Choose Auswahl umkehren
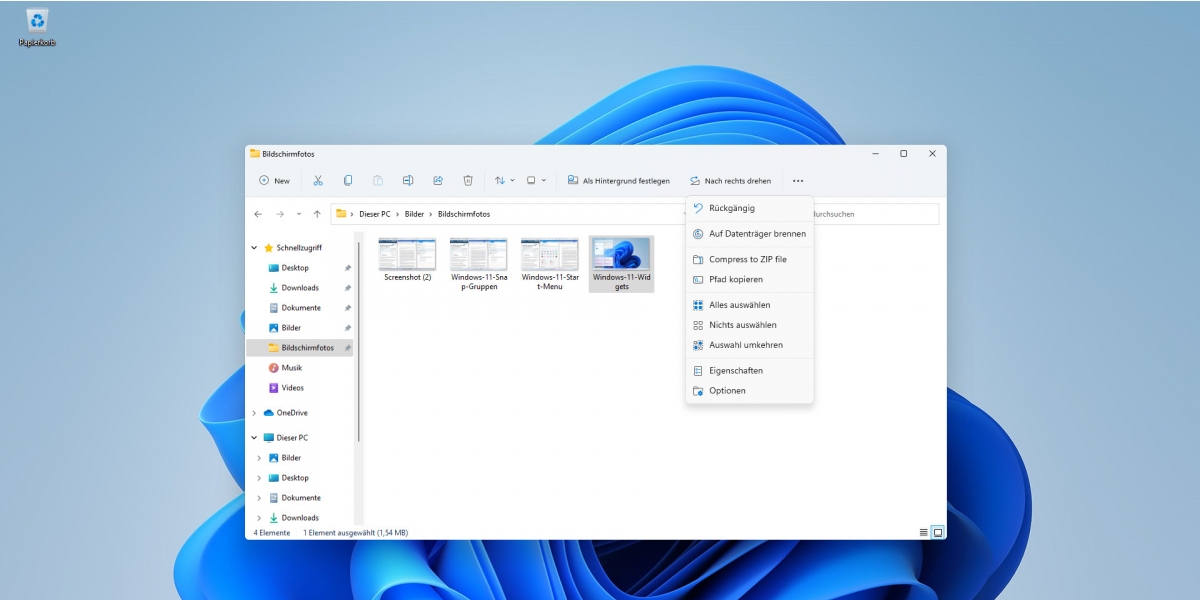 pyautogui.click(x=750, y=345)
